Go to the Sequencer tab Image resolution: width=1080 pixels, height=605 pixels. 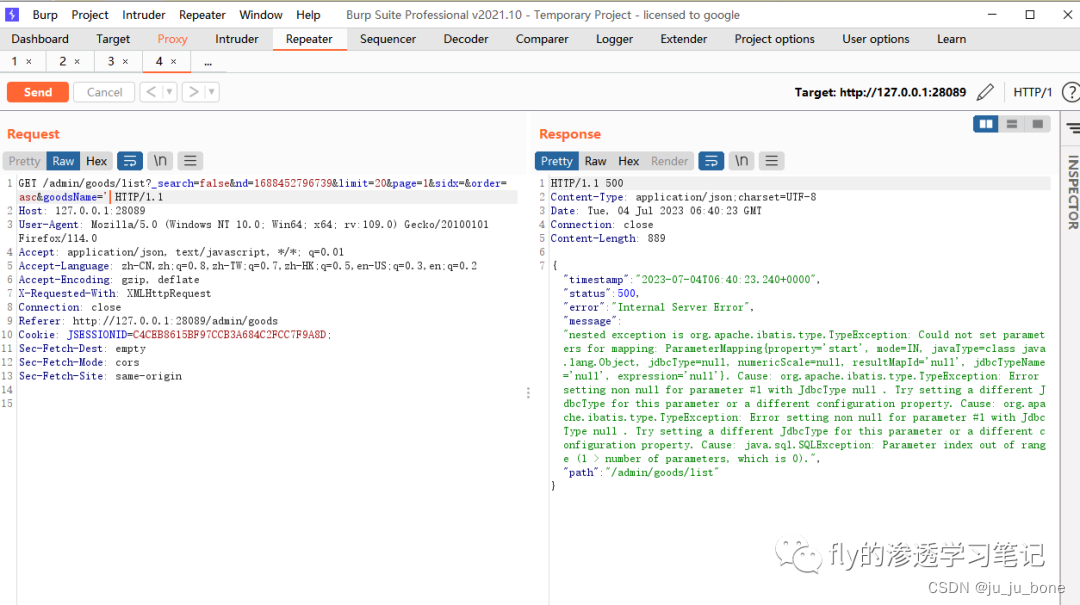tap(388, 39)
